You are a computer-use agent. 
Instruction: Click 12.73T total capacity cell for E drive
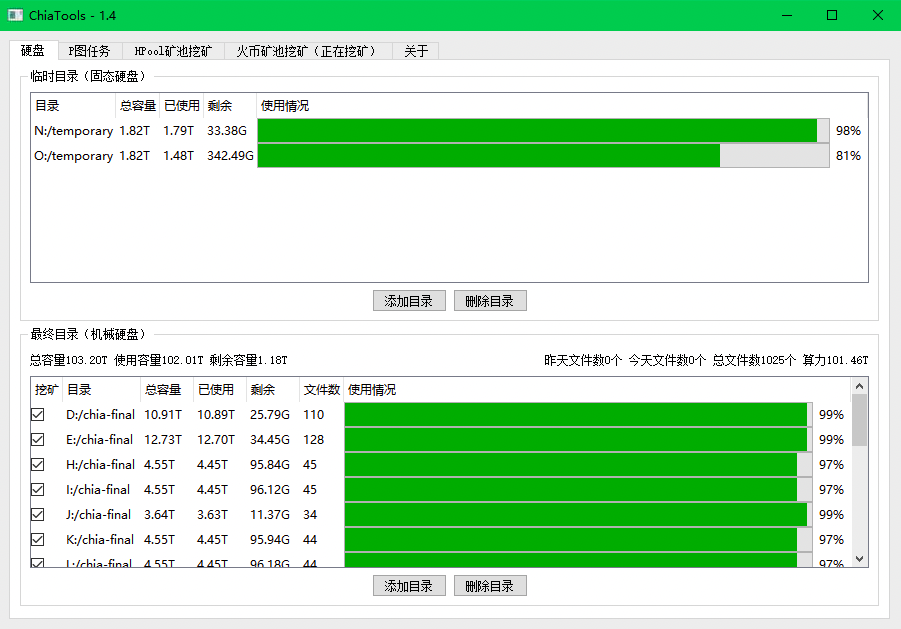point(163,439)
